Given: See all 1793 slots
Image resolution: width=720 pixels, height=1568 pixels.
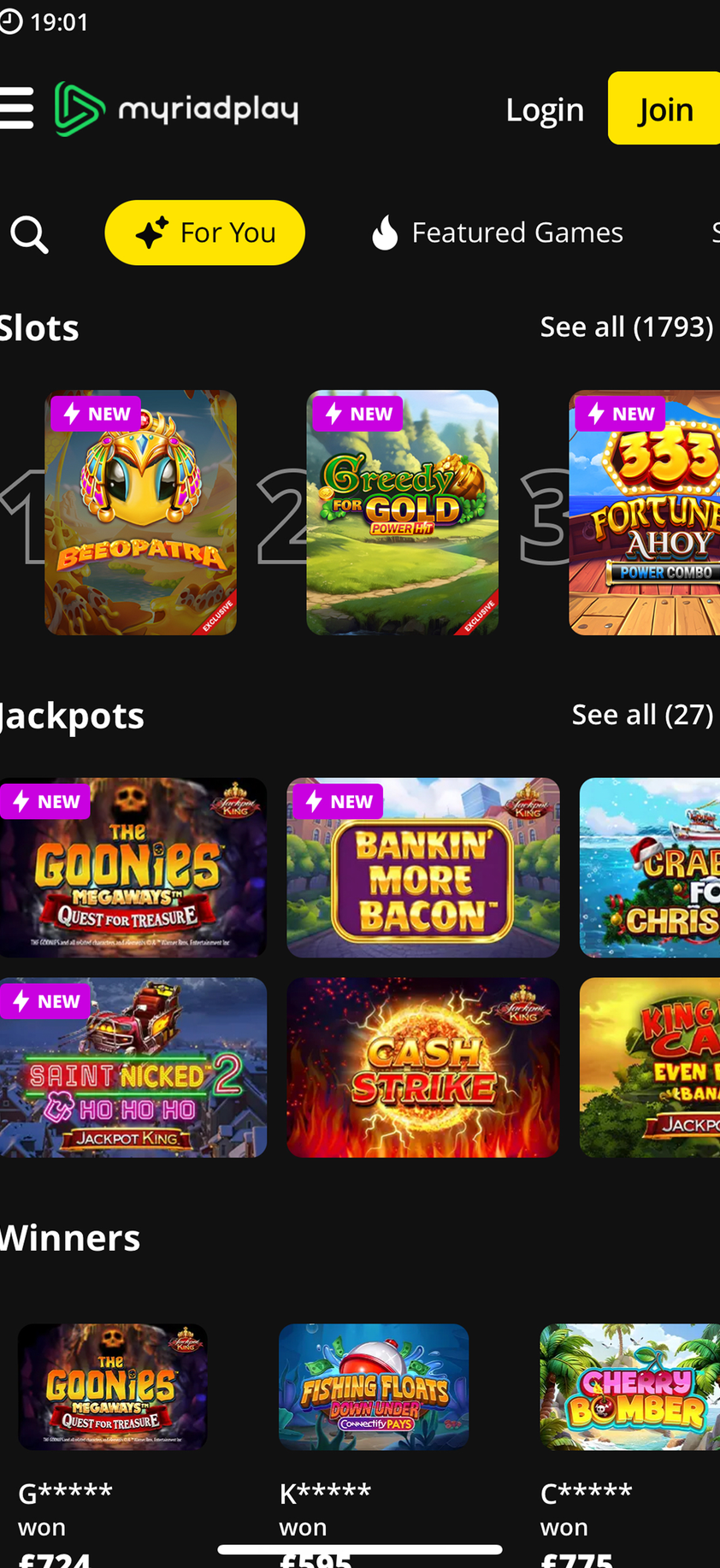Looking at the screenshot, I should 627,327.
